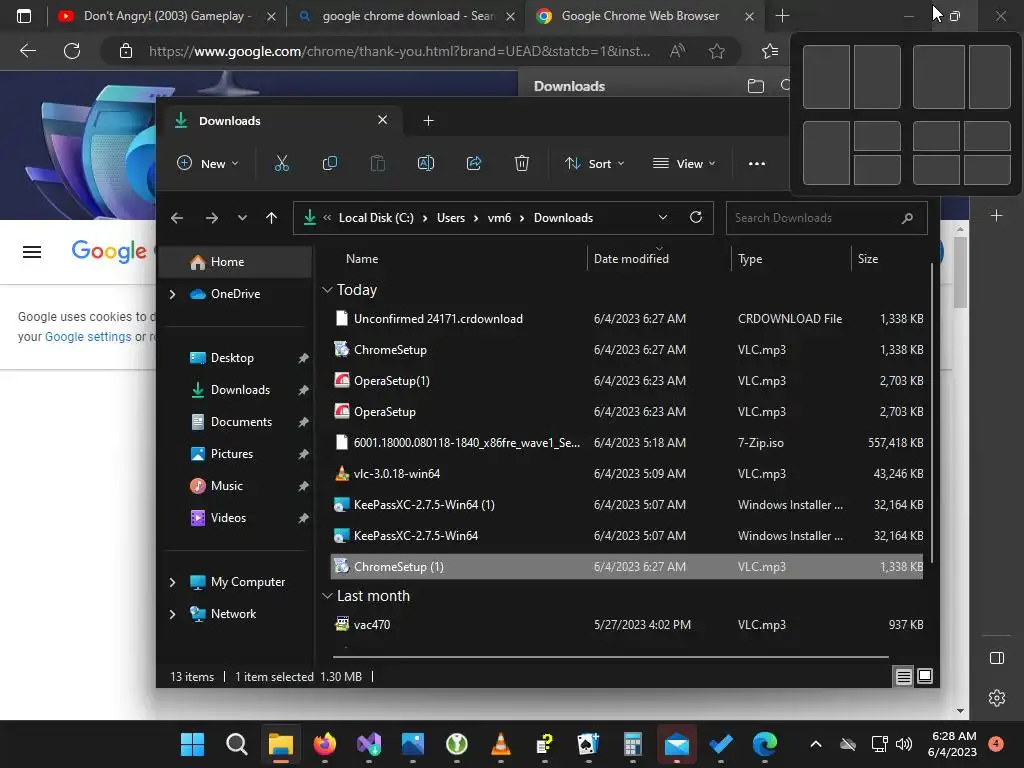The width and height of the screenshot is (1024, 768).
Task: Open Documents in navigation pane
Action: tap(239, 422)
